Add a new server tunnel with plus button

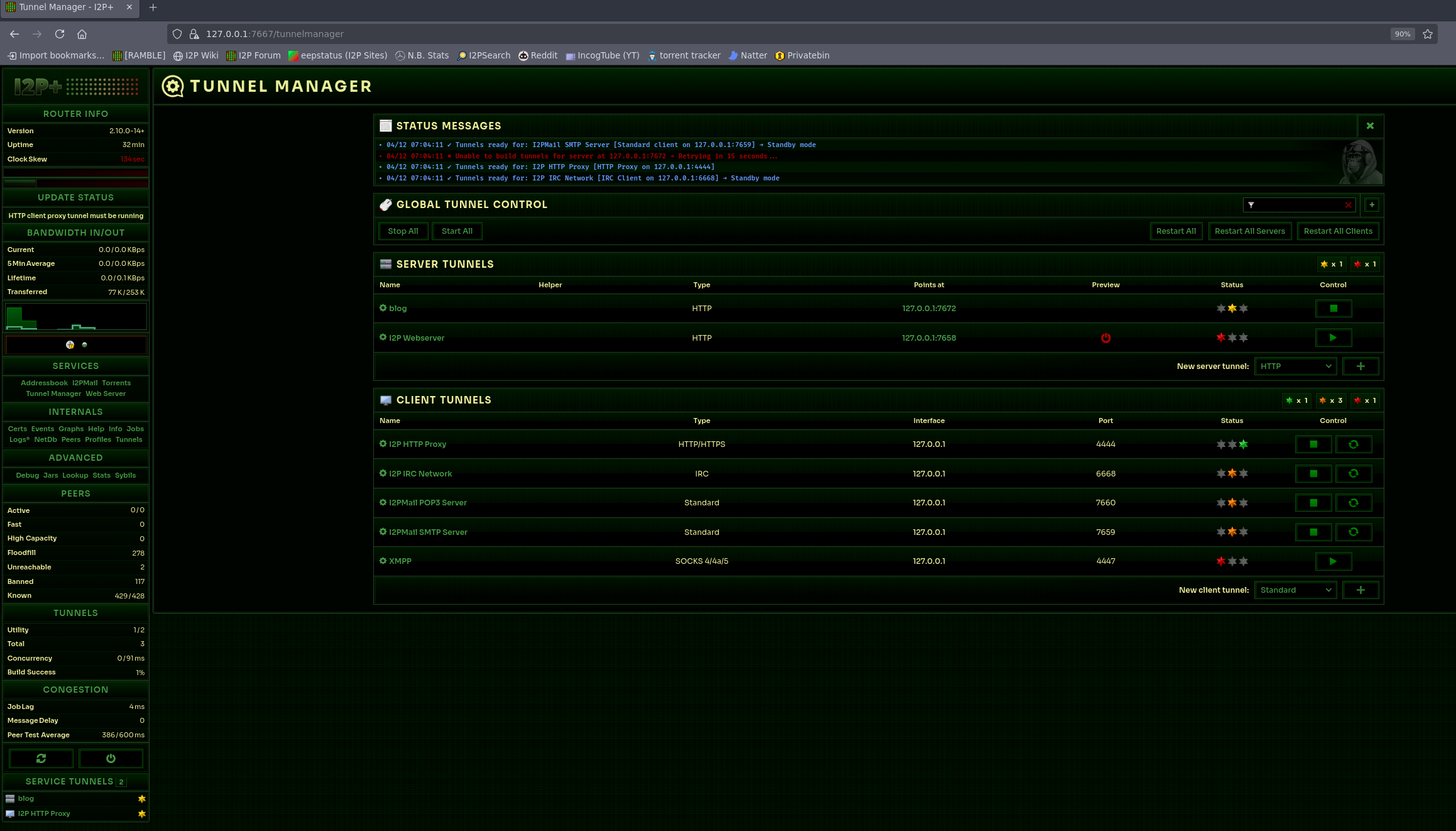click(1360, 366)
